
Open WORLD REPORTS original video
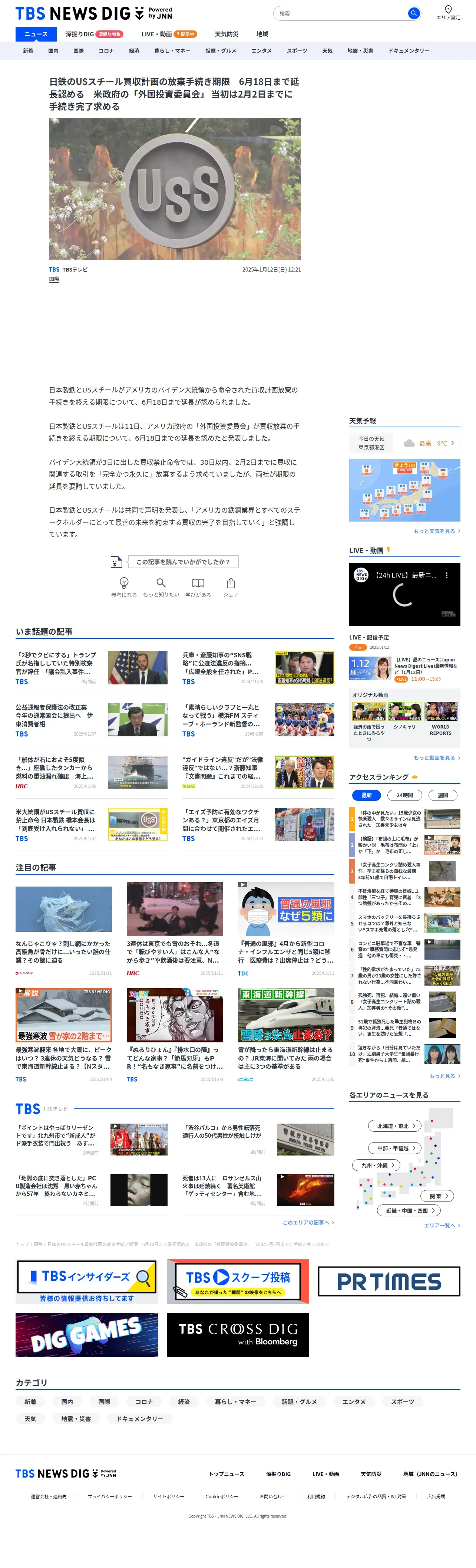point(441,720)
